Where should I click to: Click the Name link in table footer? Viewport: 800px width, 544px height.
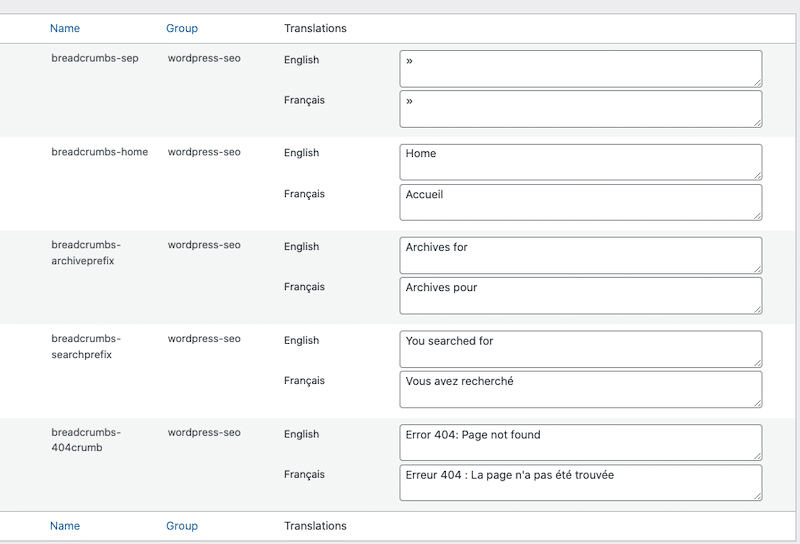coord(65,526)
